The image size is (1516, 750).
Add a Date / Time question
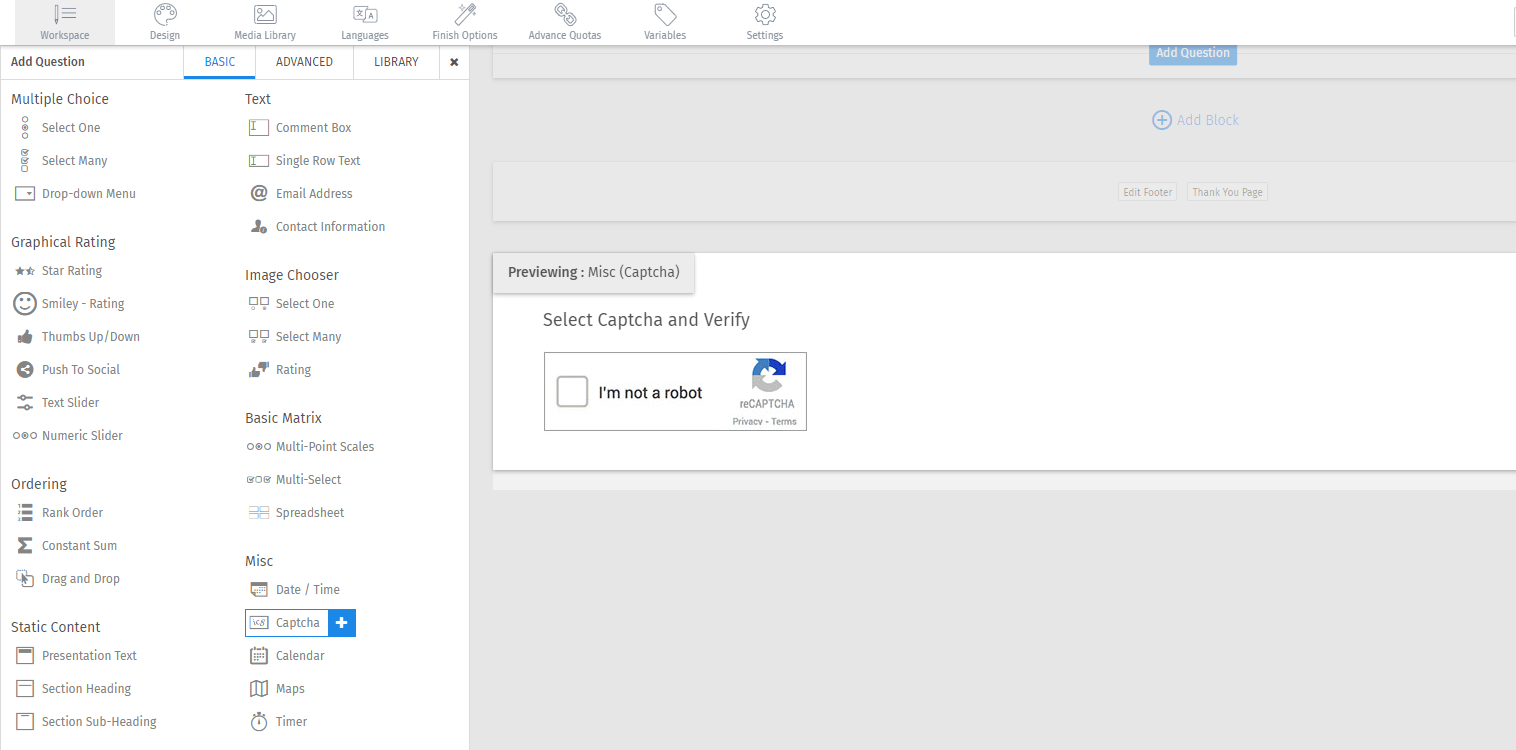[x=295, y=590]
